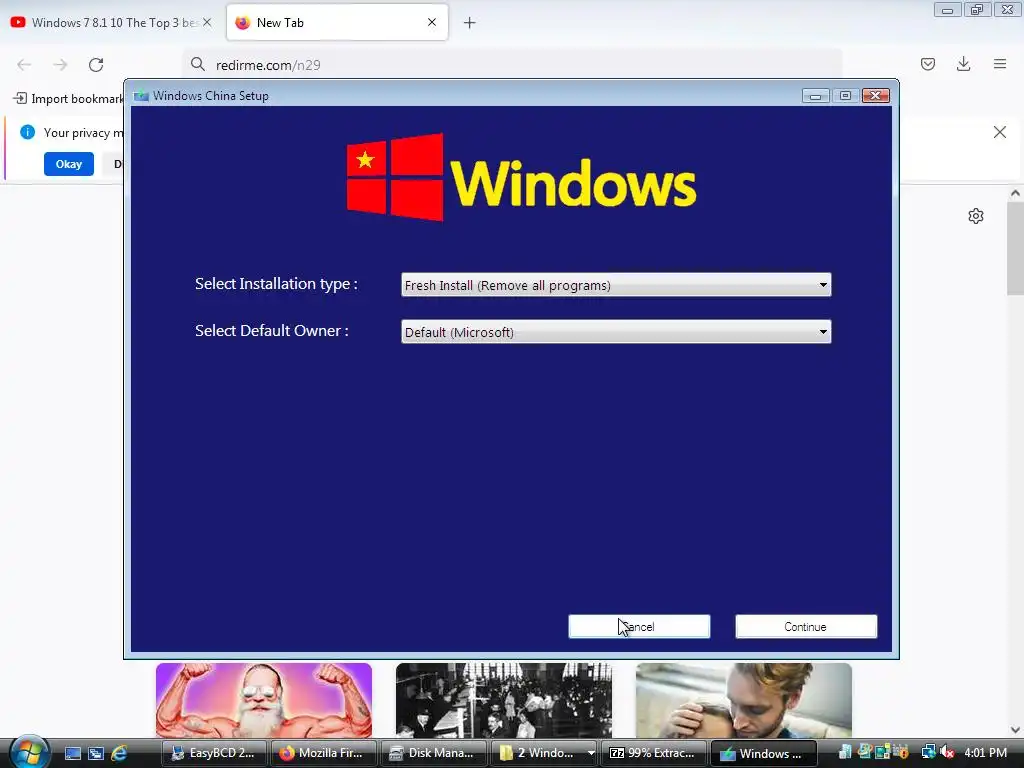Open Firefox Pocket save icon
The image size is (1024, 768).
click(x=927, y=64)
